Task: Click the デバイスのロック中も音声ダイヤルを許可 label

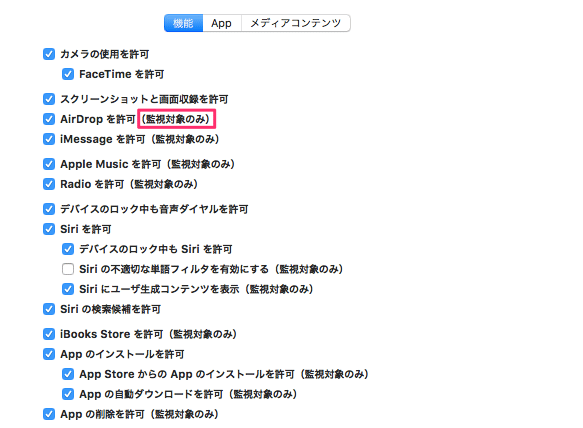Action: (154, 209)
